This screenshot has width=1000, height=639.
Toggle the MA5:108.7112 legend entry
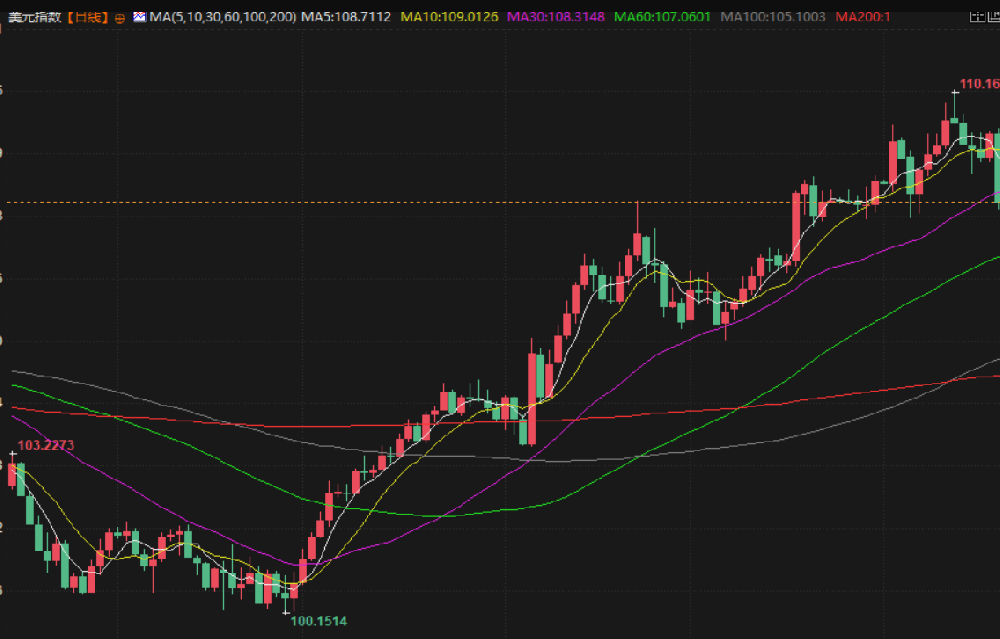(346, 17)
